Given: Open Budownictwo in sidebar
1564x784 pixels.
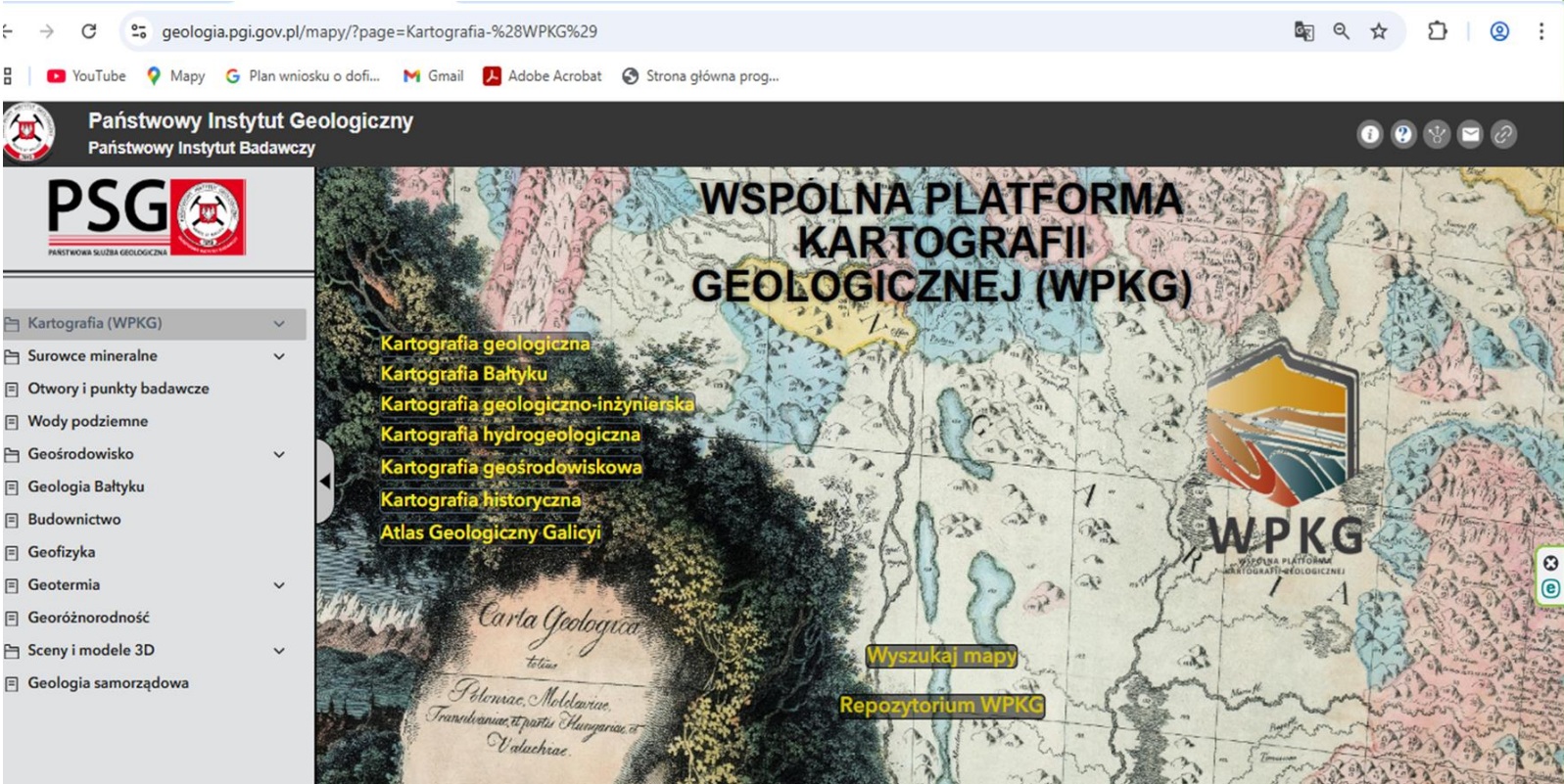Looking at the screenshot, I should click(x=73, y=520).
